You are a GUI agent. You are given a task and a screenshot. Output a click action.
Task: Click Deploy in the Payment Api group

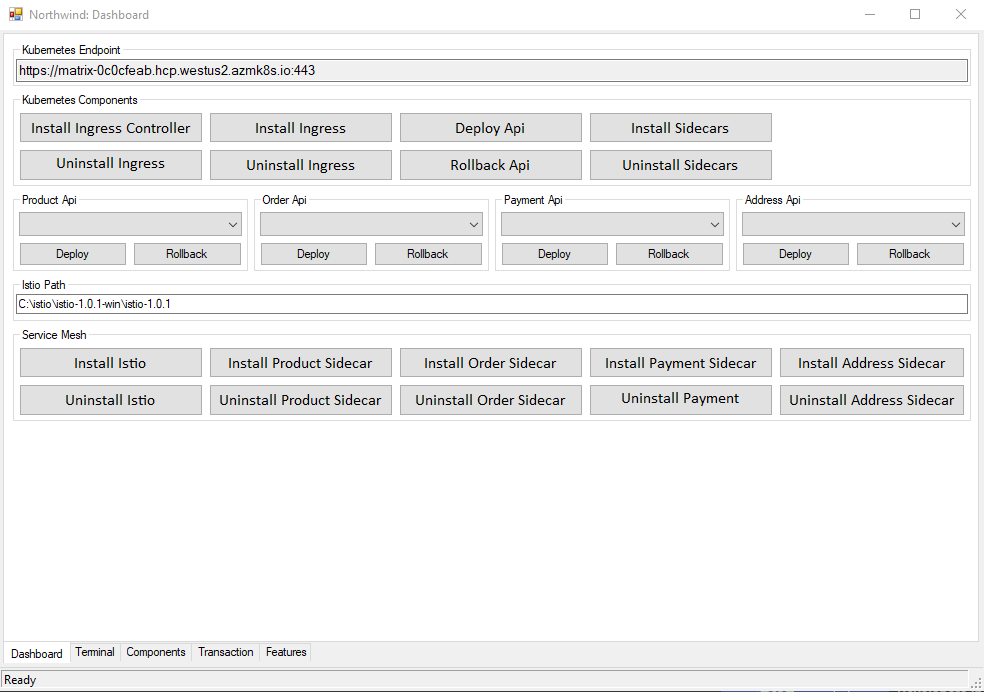pyautogui.click(x=555, y=254)
